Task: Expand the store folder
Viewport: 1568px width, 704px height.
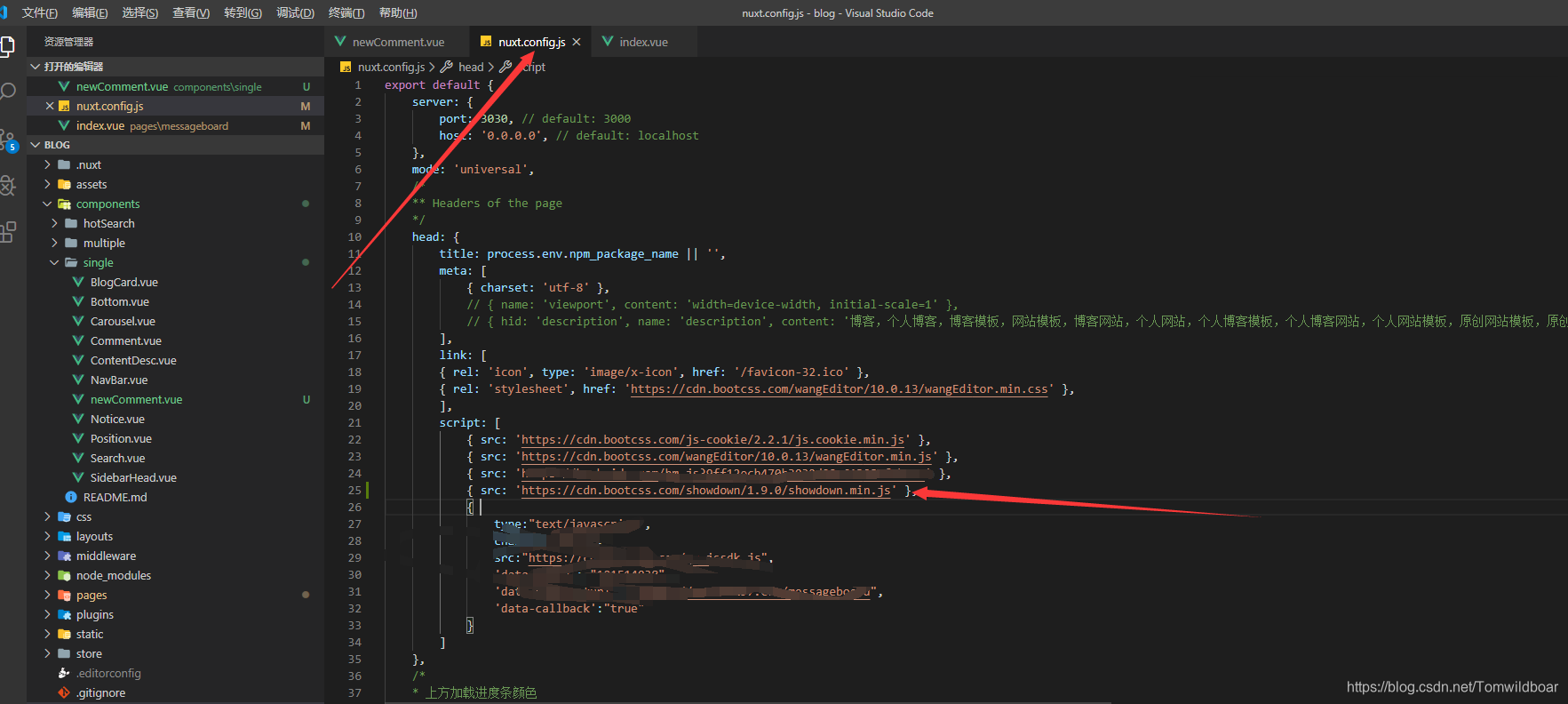Action: click(x=47, y=653)
